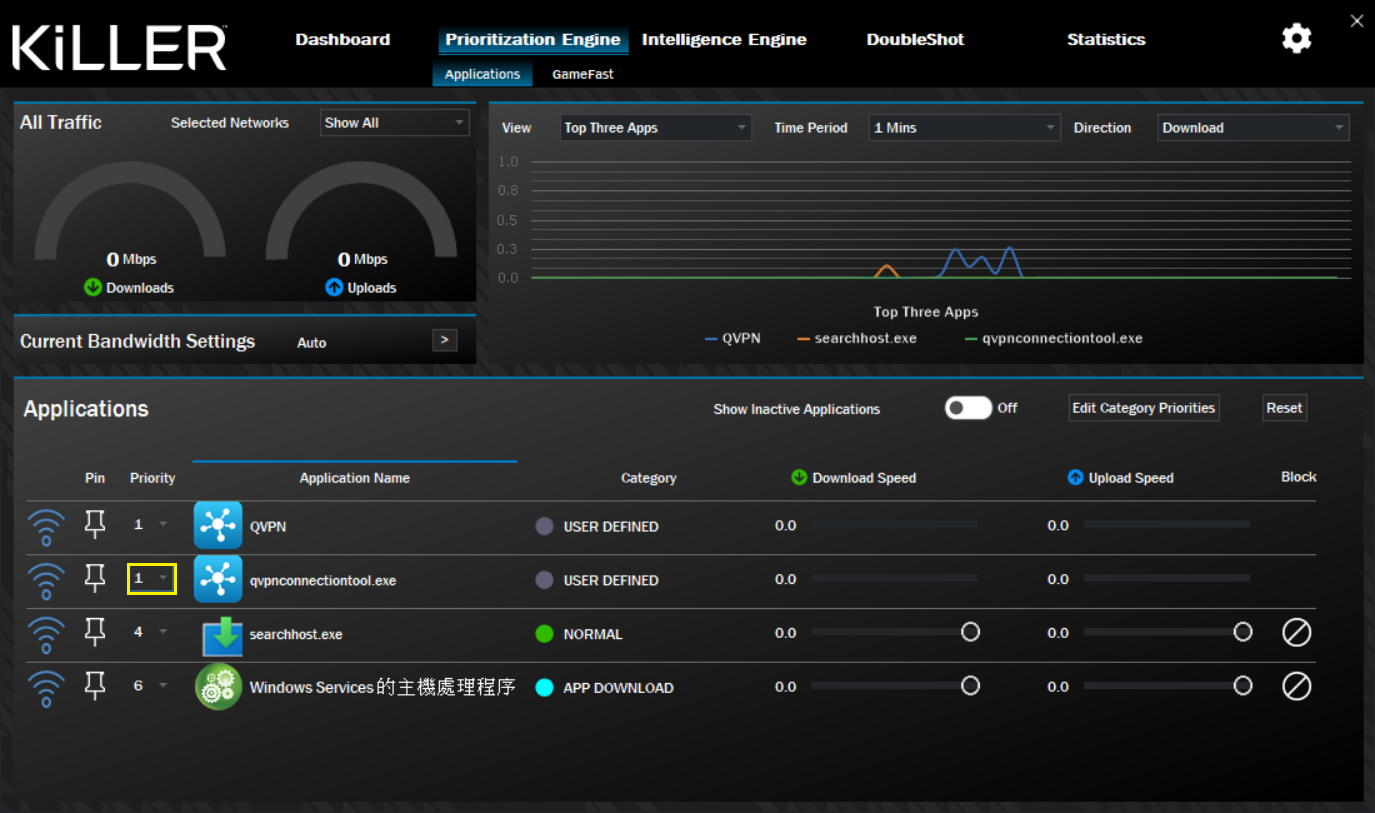Click Edit Category Priorities
The width and height of the screenshot is (1375, 813).
click(x=1143, y=408)
